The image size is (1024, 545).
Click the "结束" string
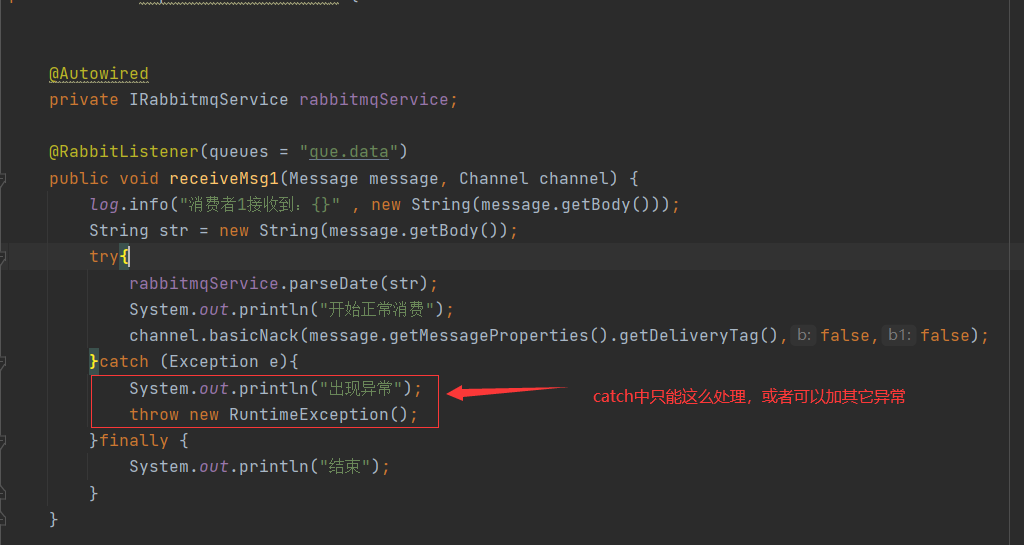(x=344, y=467)
